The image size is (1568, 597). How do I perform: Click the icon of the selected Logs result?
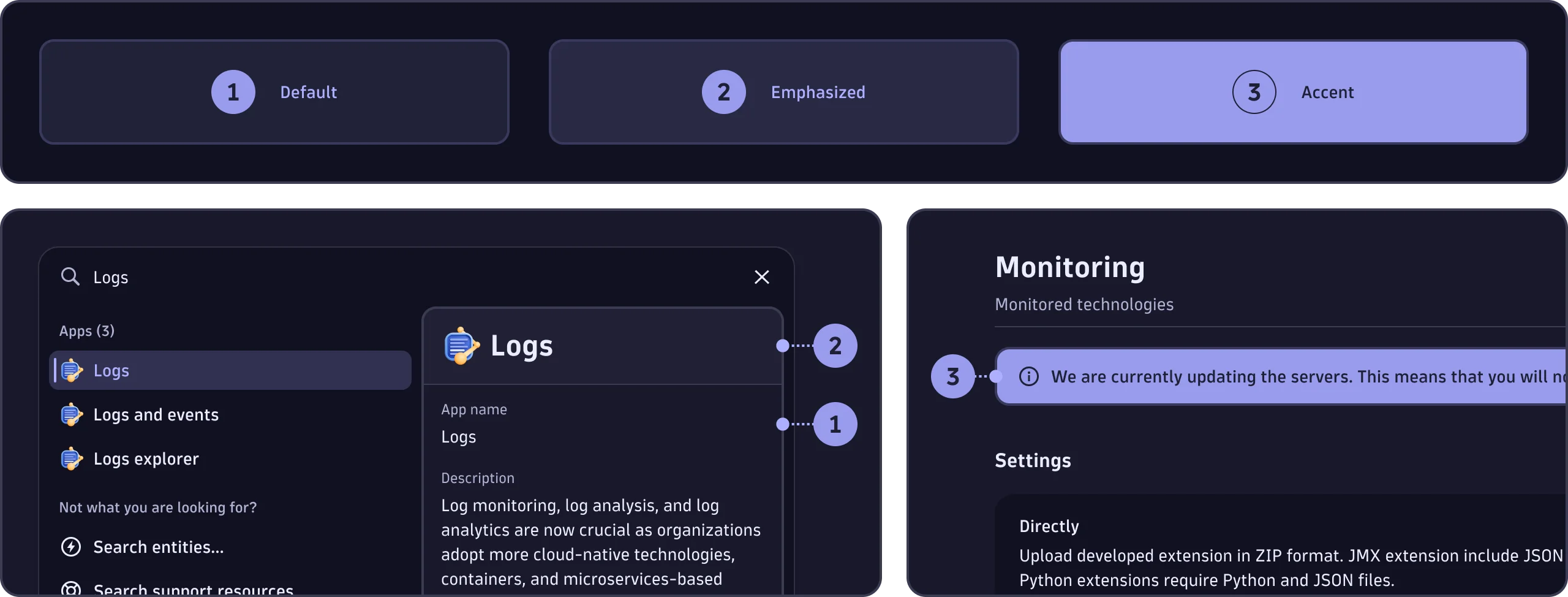[x=72, y=370]
